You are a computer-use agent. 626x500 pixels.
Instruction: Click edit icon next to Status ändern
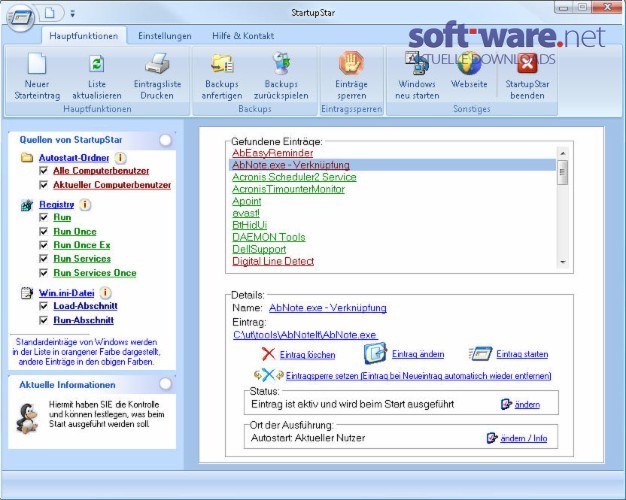click(506, 404)
